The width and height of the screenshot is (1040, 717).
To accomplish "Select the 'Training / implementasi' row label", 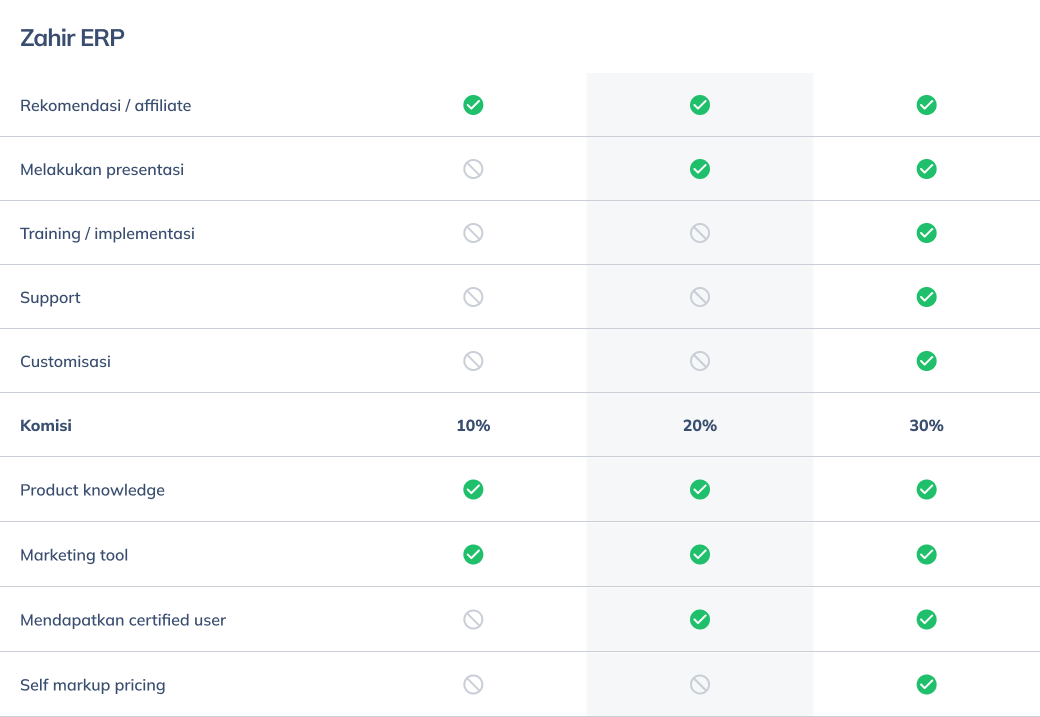I will point(107,234).
